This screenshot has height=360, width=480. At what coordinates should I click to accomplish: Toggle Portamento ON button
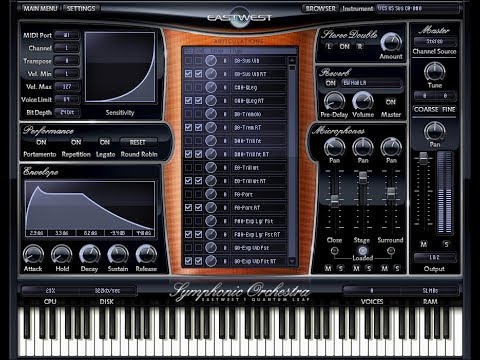(41, 142)
